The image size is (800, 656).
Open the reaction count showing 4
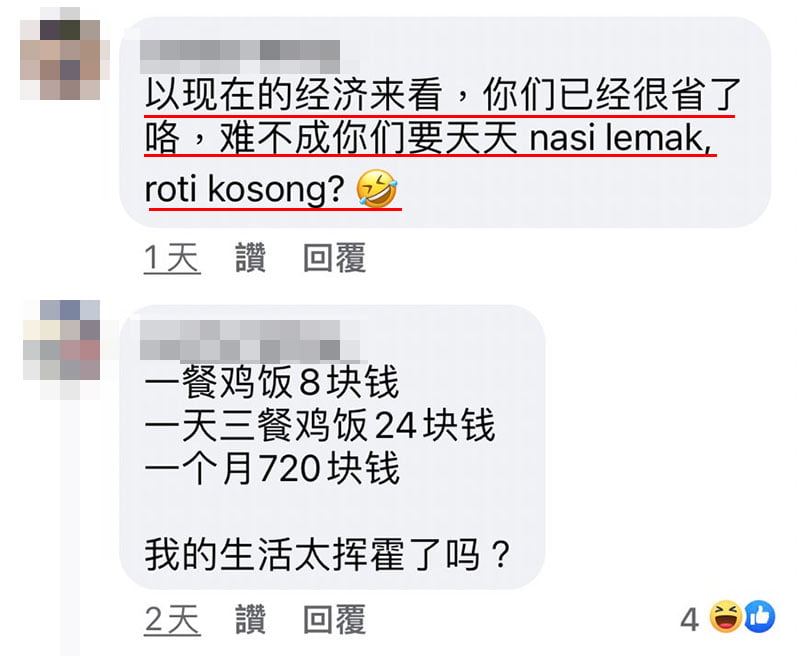689,619
